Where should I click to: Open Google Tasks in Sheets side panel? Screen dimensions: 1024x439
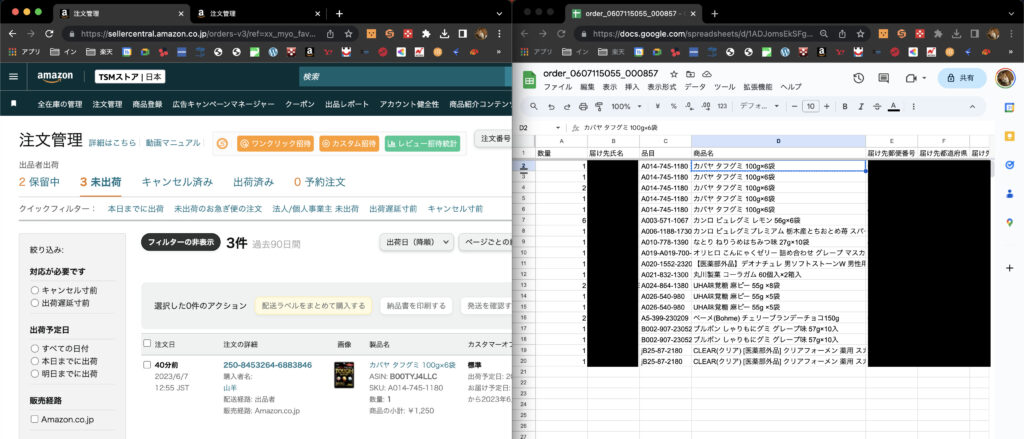(1010, 165)
